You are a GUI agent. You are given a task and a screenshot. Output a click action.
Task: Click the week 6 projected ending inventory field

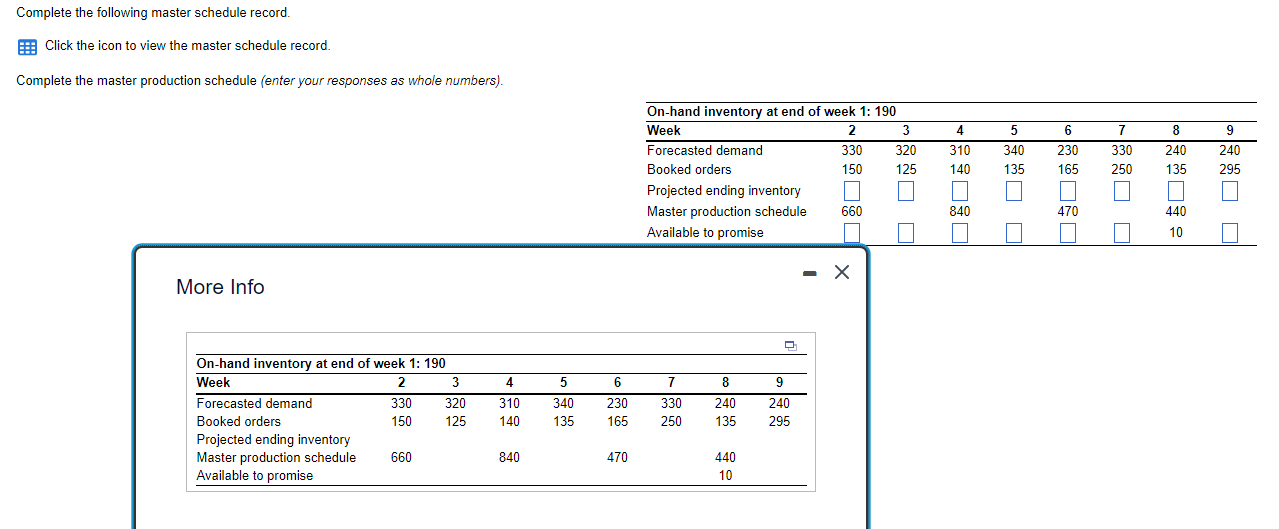1068,191
